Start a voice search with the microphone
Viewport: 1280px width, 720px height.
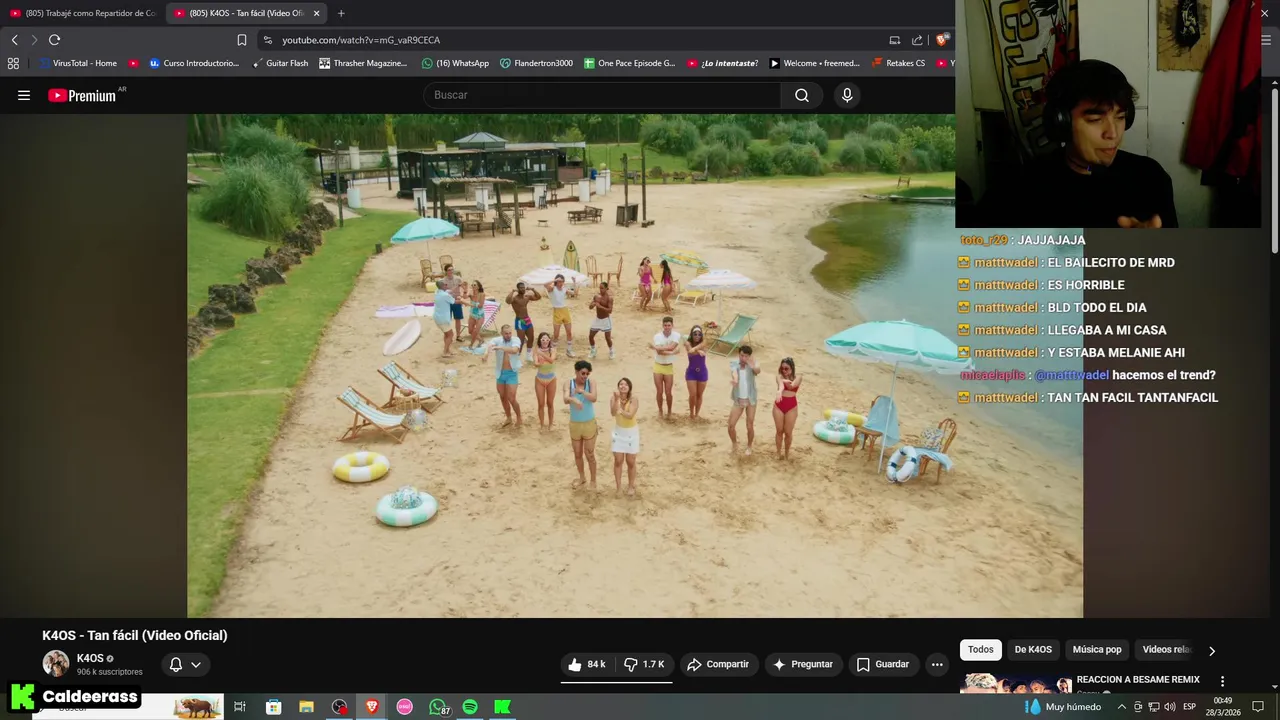pos(847,95)
